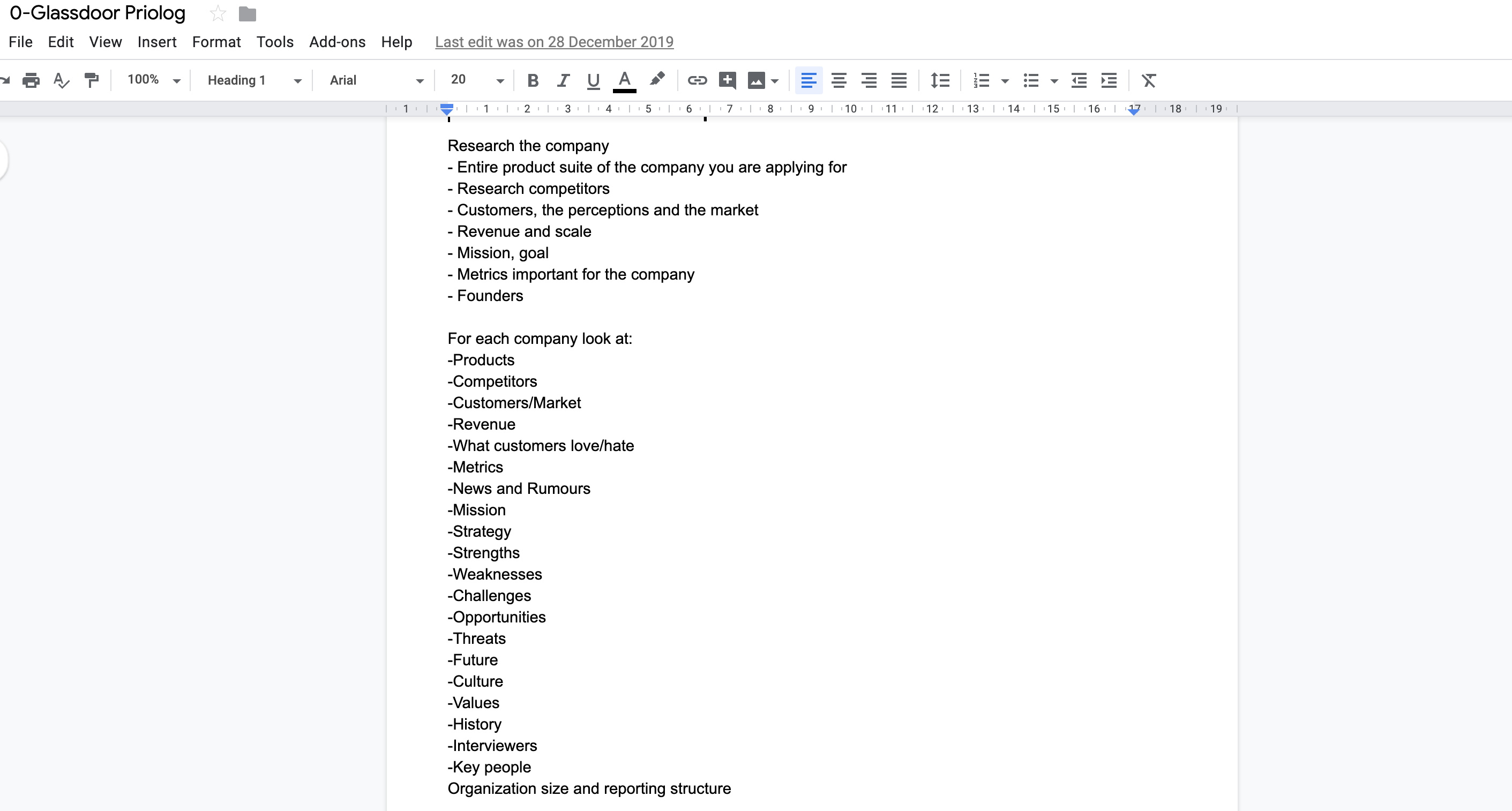
Task: Click the Insert image icon
Action: [756, 80]
